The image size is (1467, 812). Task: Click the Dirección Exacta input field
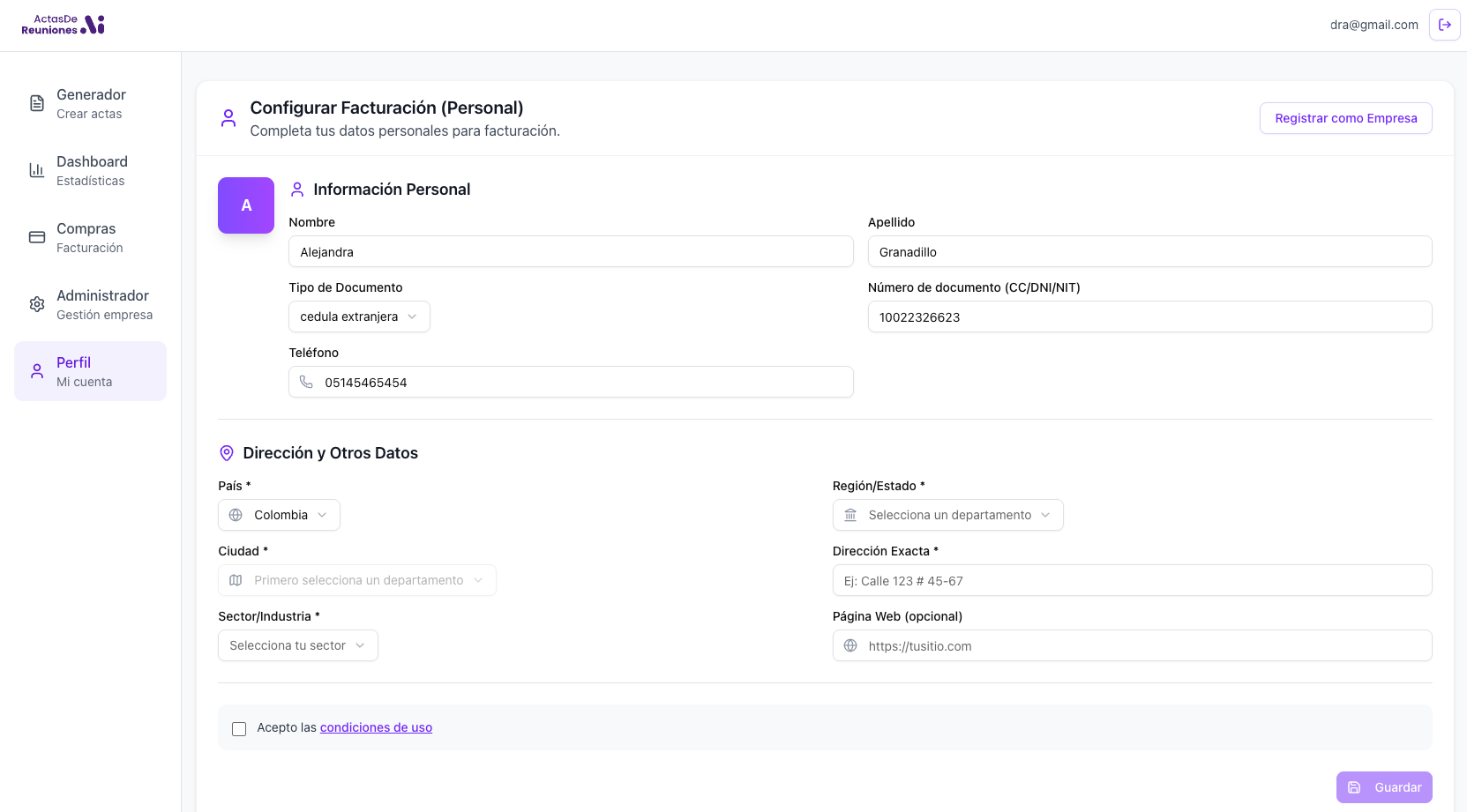point(1132,581)
